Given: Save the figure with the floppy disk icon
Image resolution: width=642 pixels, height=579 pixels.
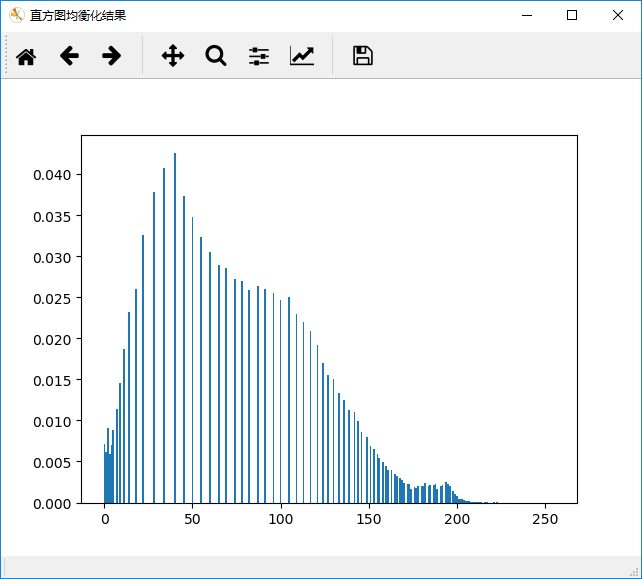Looking at the screenshot, I should [363, 56].
